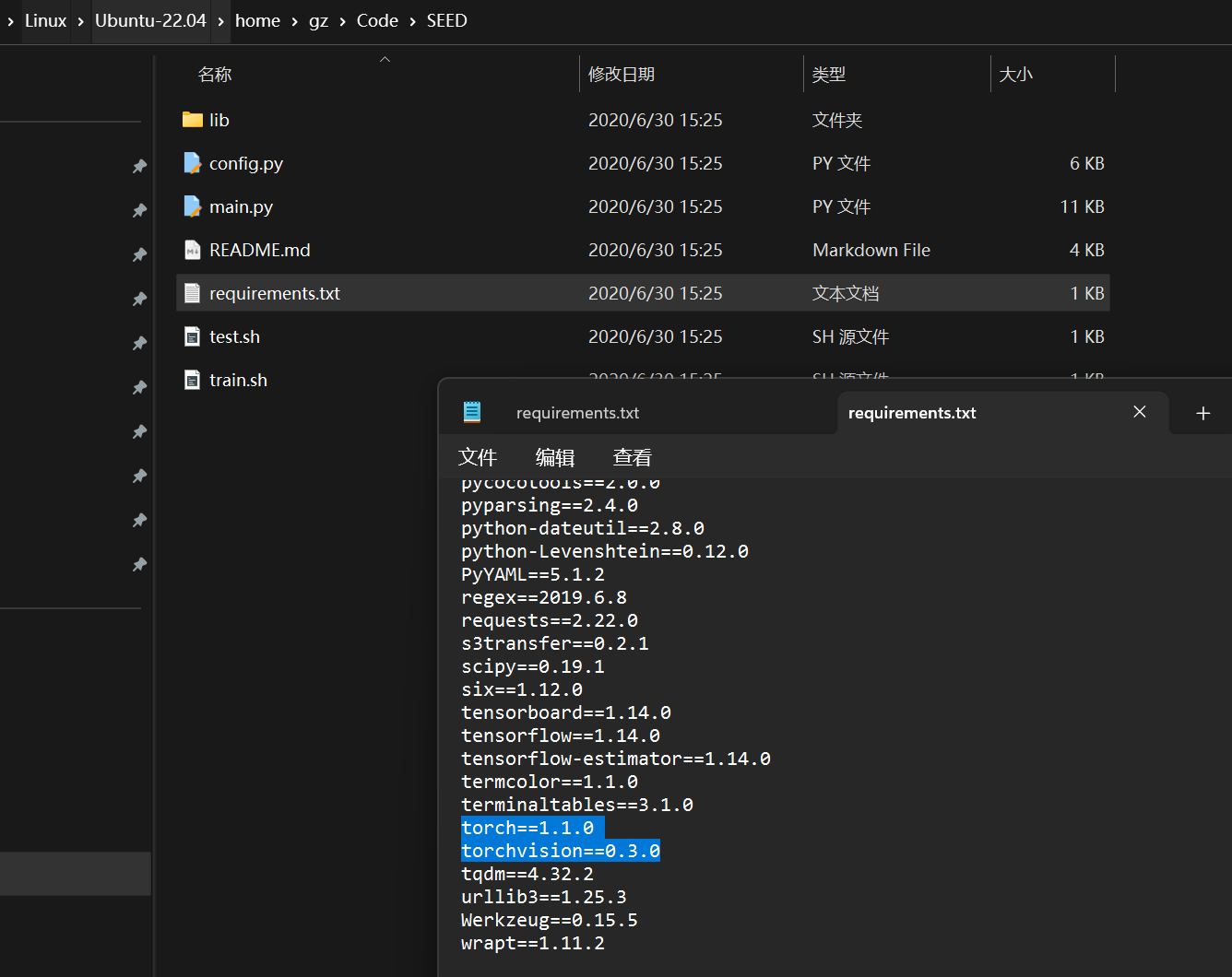Click the pin icon beside the requirements.txt row
1232x977 pixels.
click(x=139, y=299)
